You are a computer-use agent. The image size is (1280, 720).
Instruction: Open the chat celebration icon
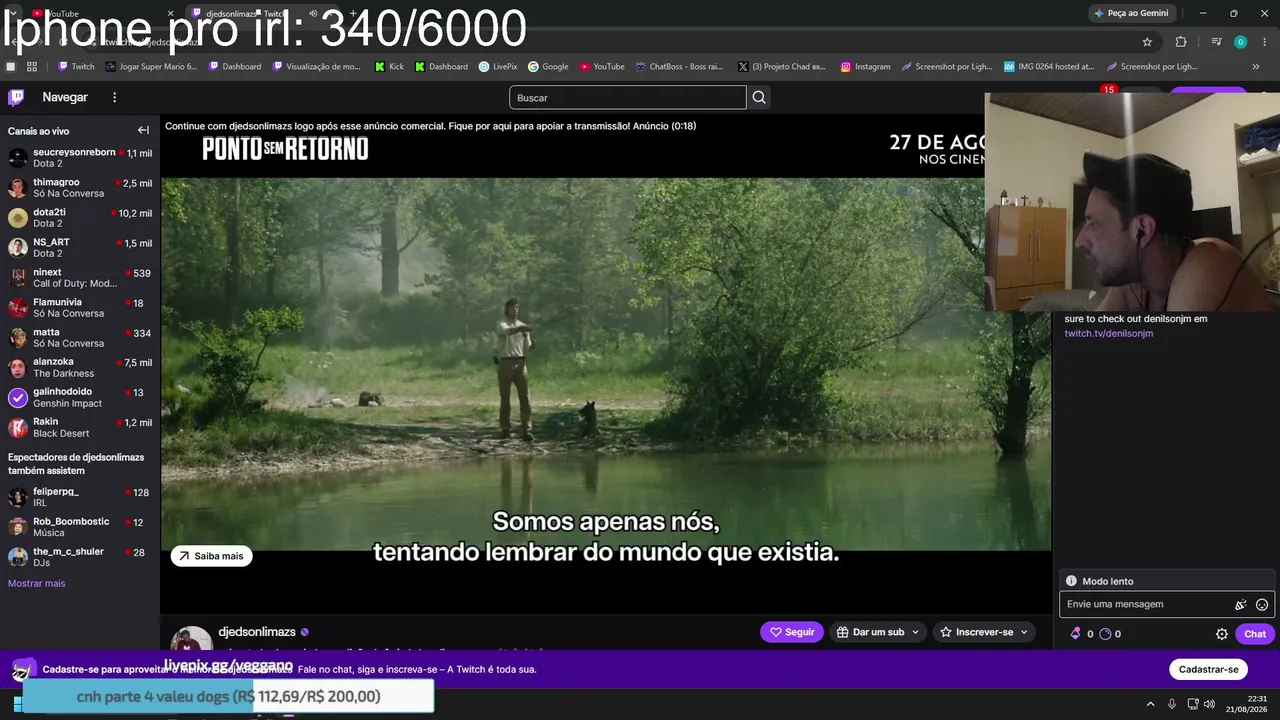coord(1241,604)
